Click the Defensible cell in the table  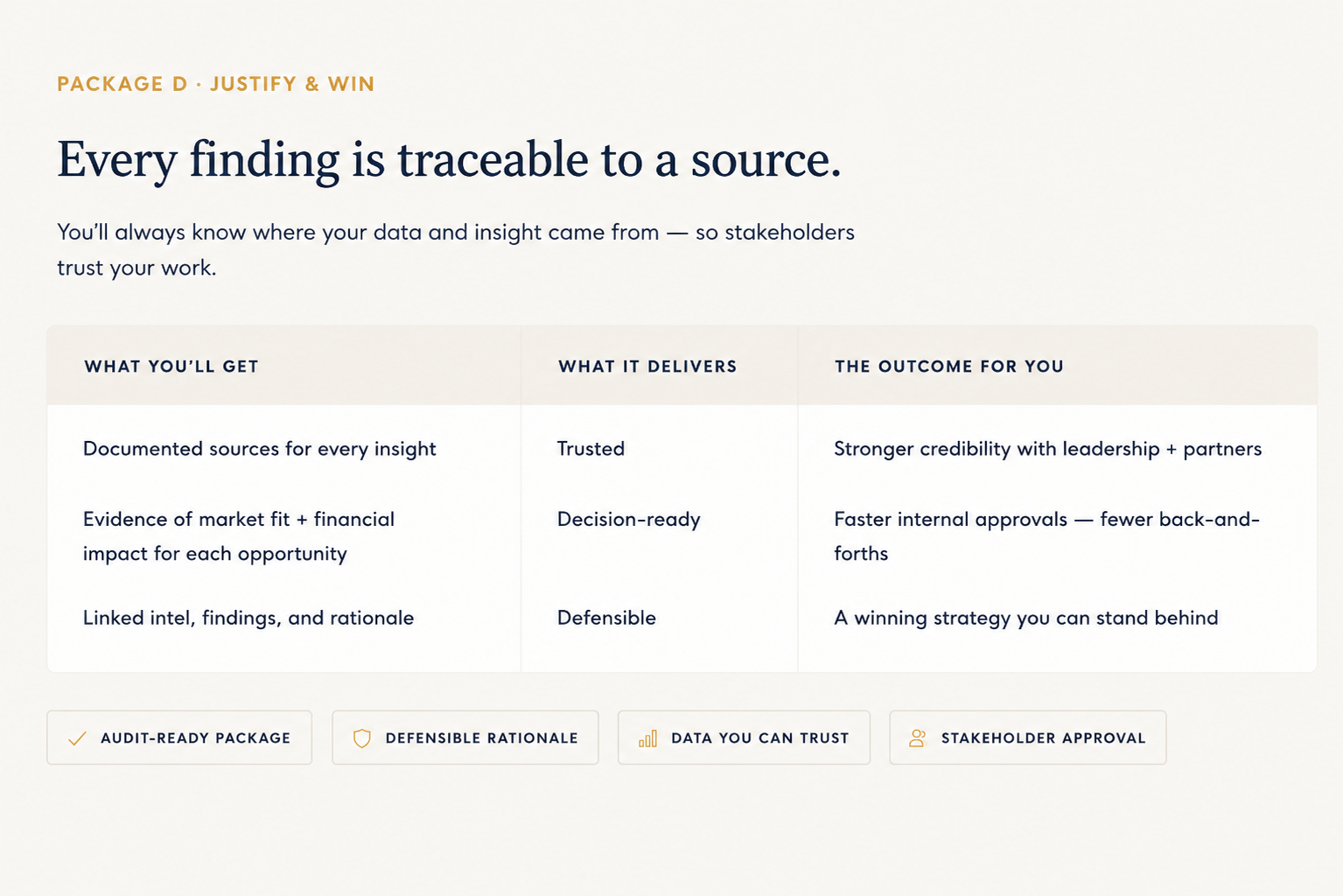[x=607, y=618]
